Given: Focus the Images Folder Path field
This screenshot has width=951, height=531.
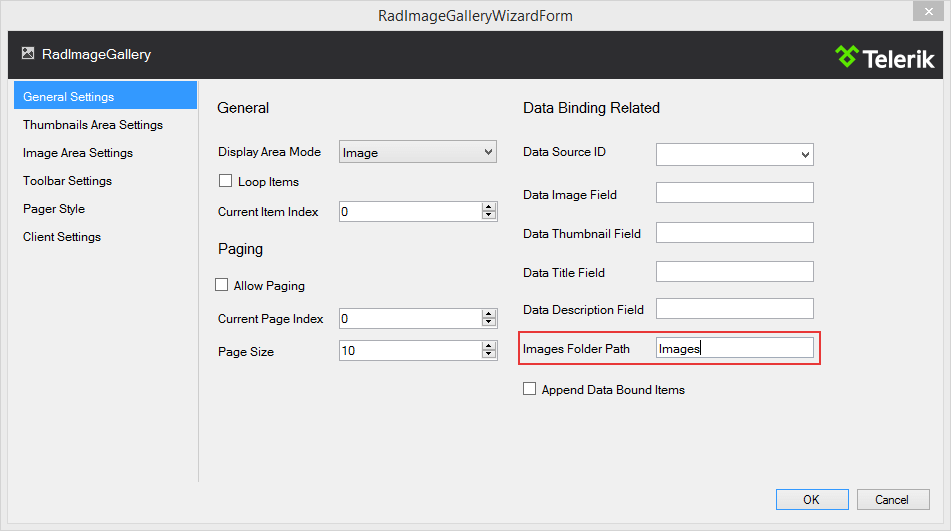Looking at the screenshot, I should point(734,348).
